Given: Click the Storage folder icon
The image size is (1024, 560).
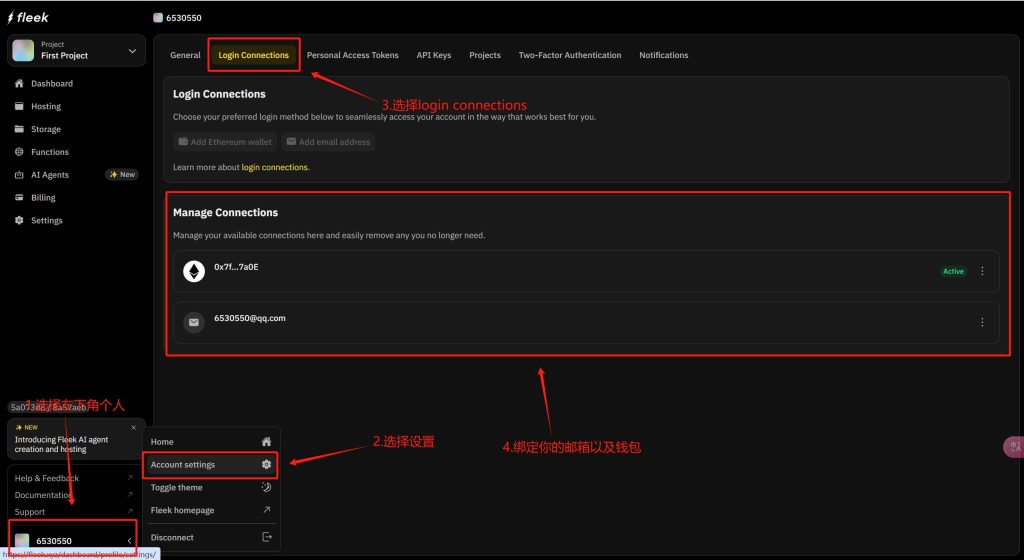Looking at the screenshot, I should tap(19, 129).
